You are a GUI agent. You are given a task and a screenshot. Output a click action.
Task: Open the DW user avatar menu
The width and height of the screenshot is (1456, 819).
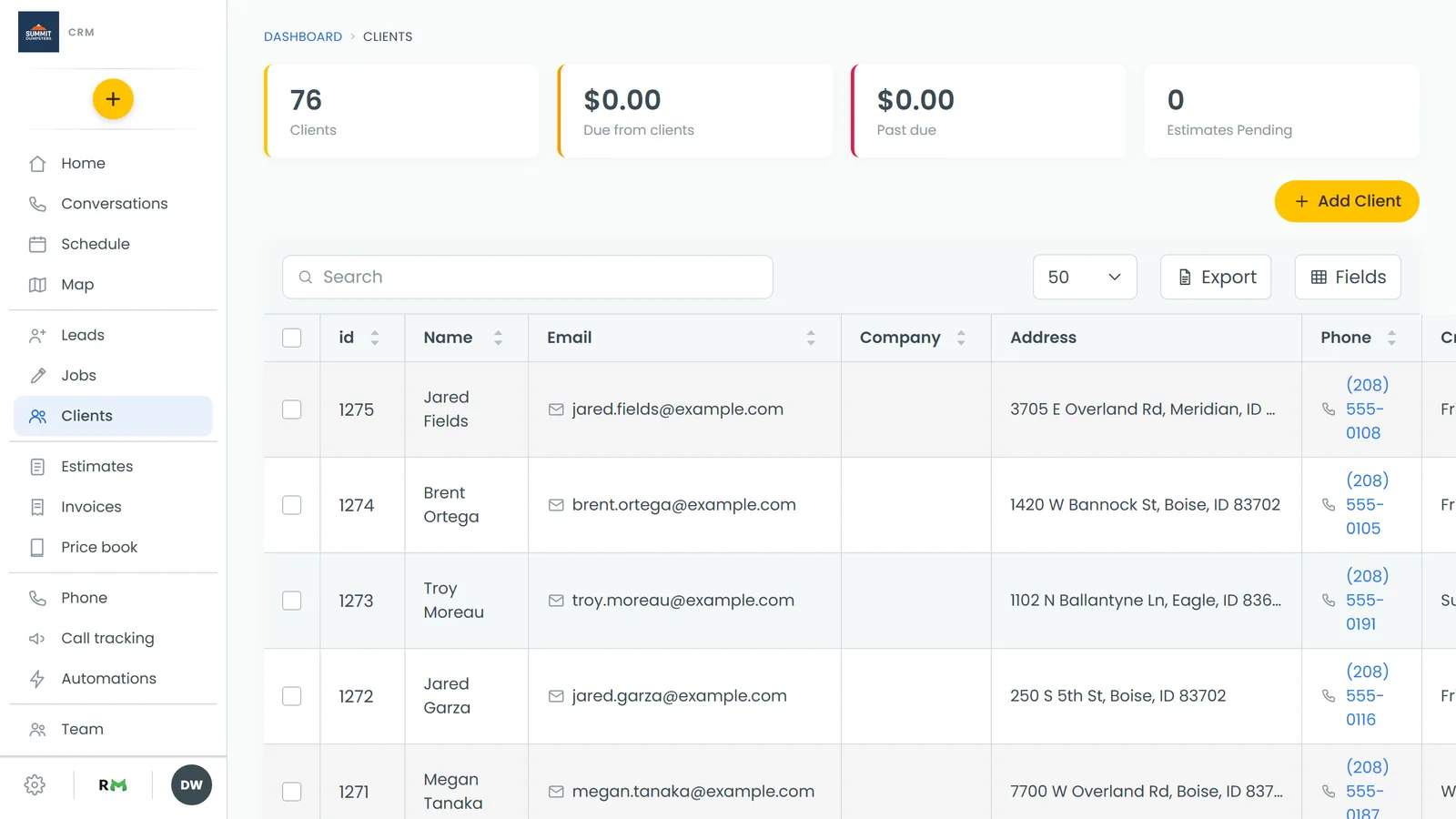tap(191, 785)
